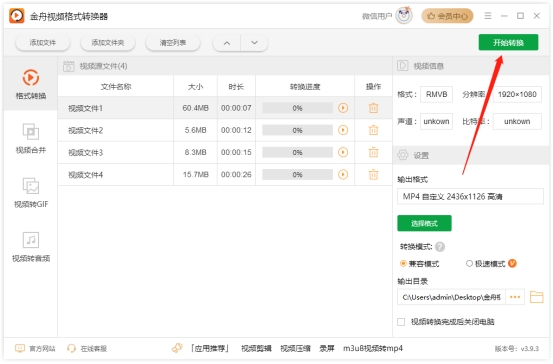Viewport: 553px width, 364px height.
Task: Click the VIP badge next to 极速模式
Action: click(512, 263)
